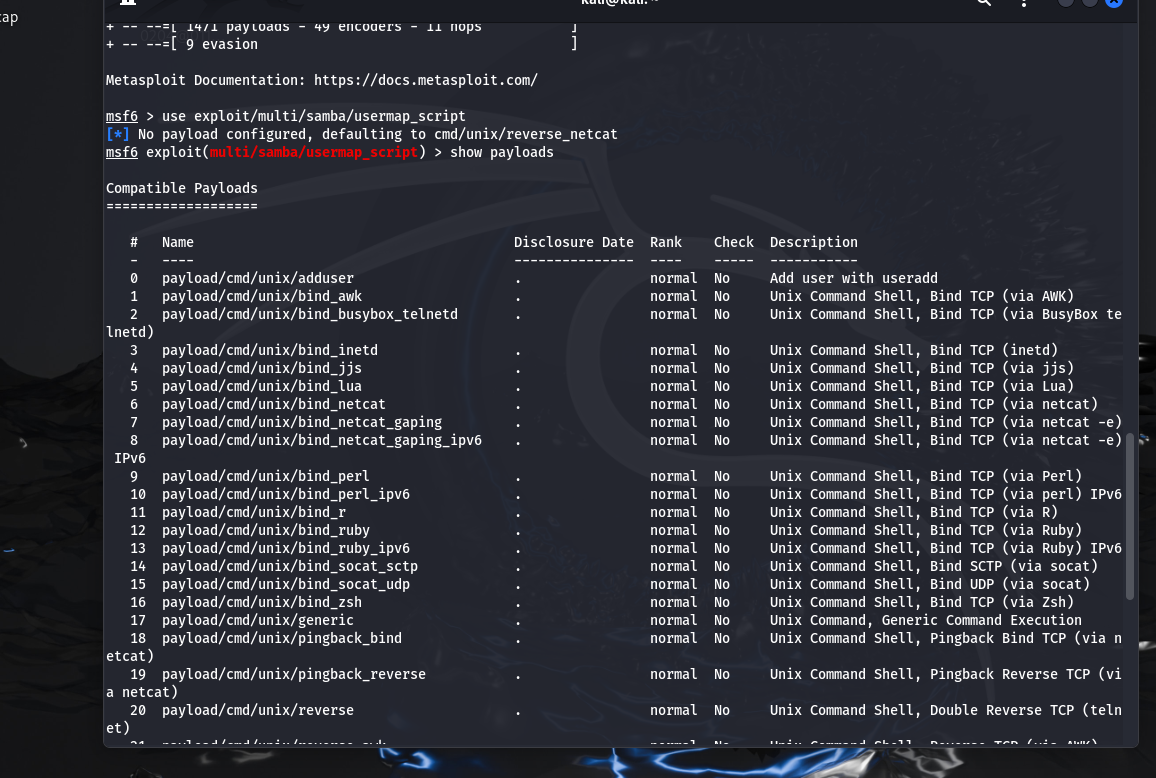Click the 'Description' column header
Viewport: 1156px width, 778px height.
tap(814, 242)
